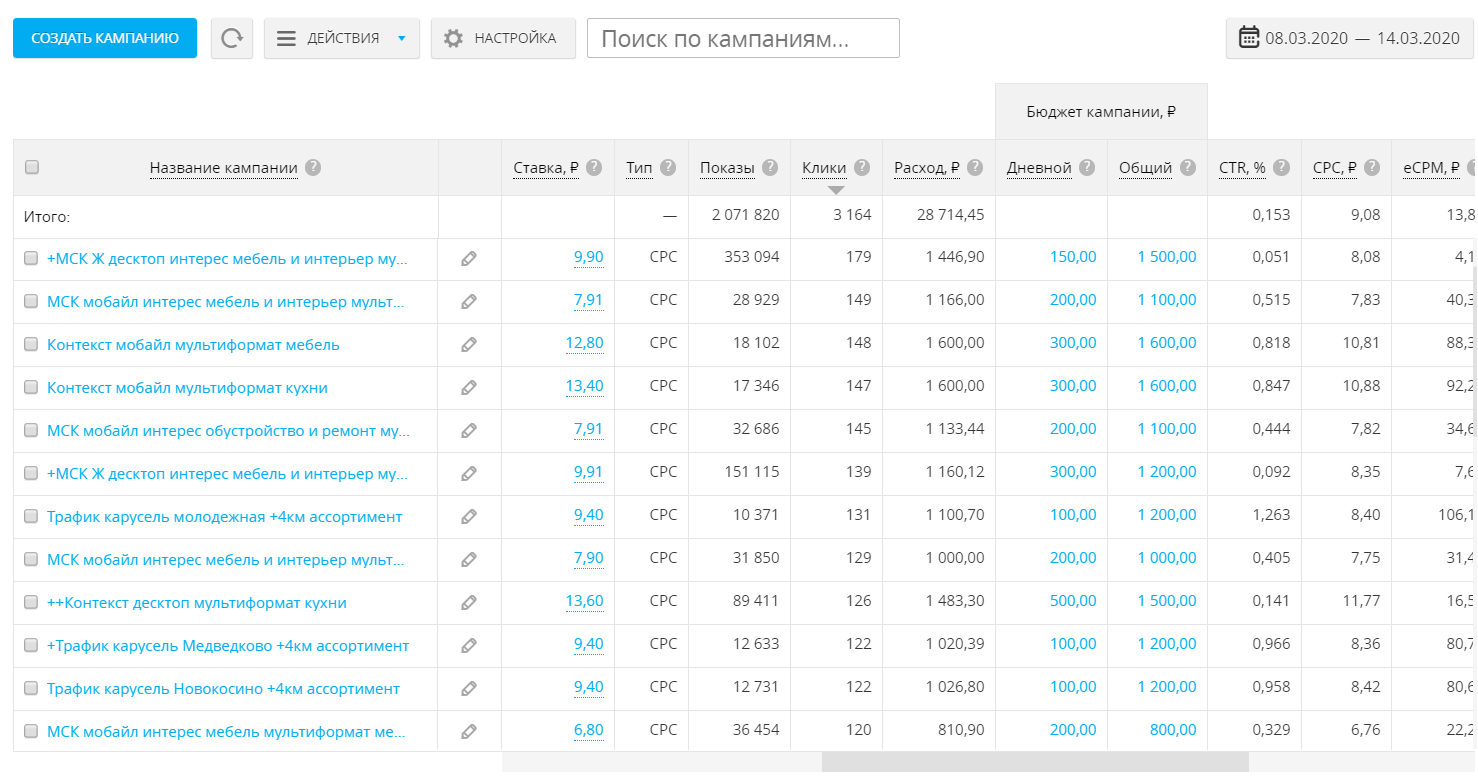Edit bid value 6,80 link
1478x777 pixels.
(x=589, y=730)
